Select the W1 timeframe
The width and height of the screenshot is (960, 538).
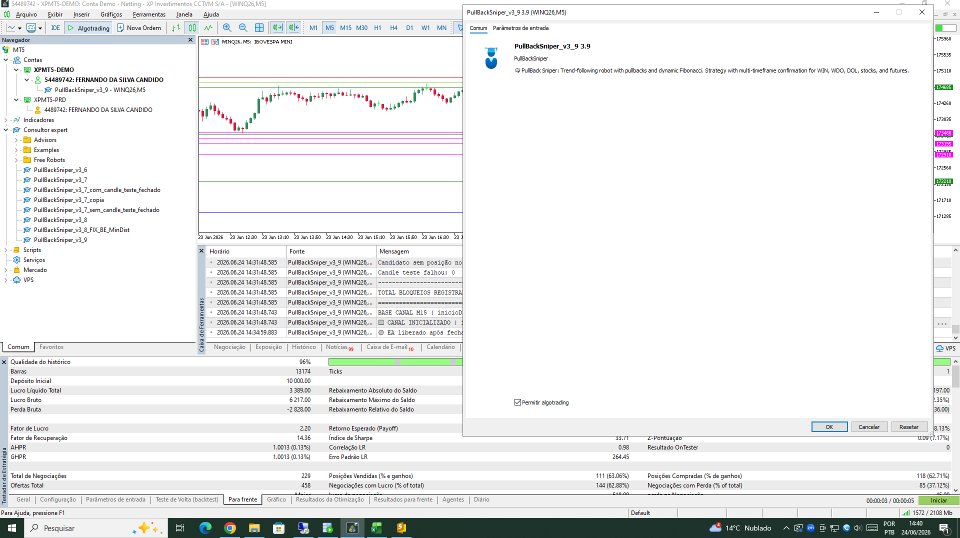tap(426, 28)
